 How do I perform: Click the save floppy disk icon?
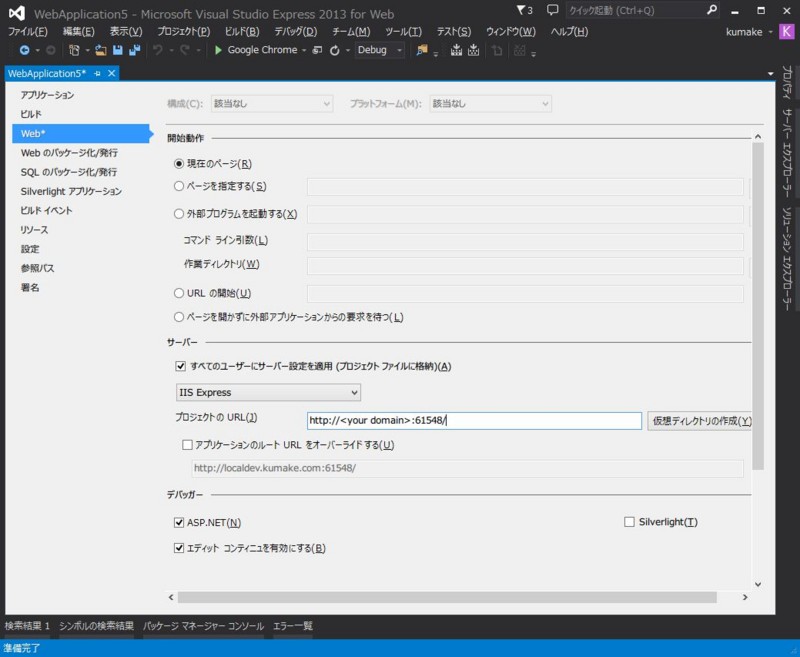pos(118,50)
